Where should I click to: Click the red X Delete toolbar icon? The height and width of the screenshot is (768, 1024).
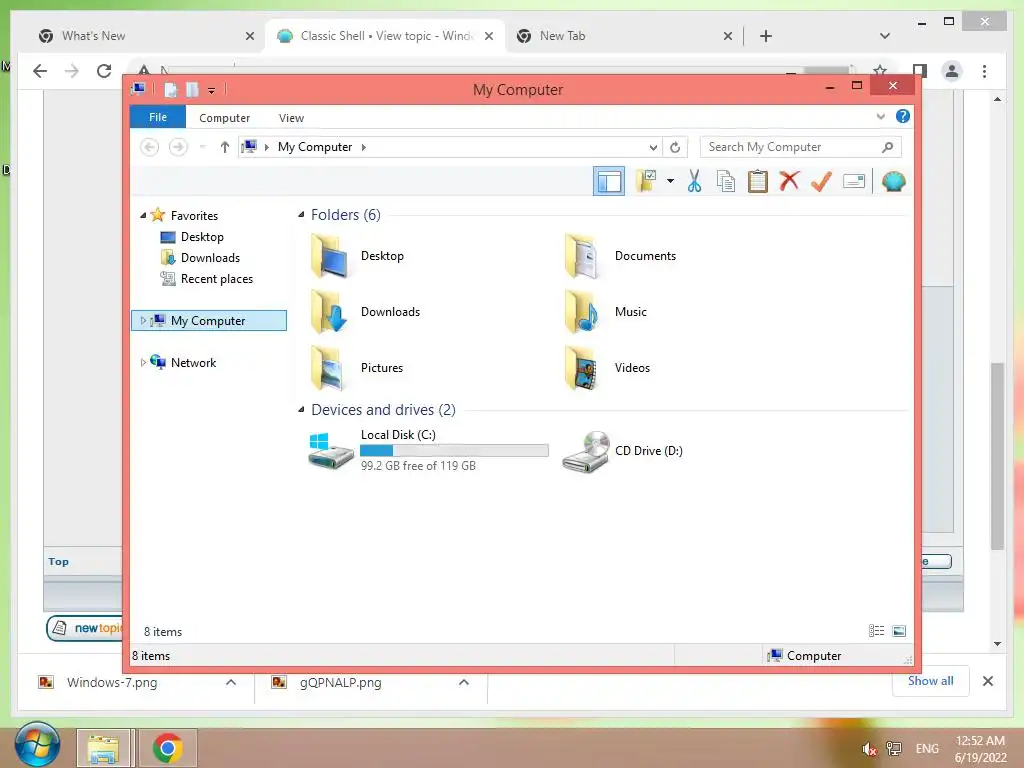(789, 180)
